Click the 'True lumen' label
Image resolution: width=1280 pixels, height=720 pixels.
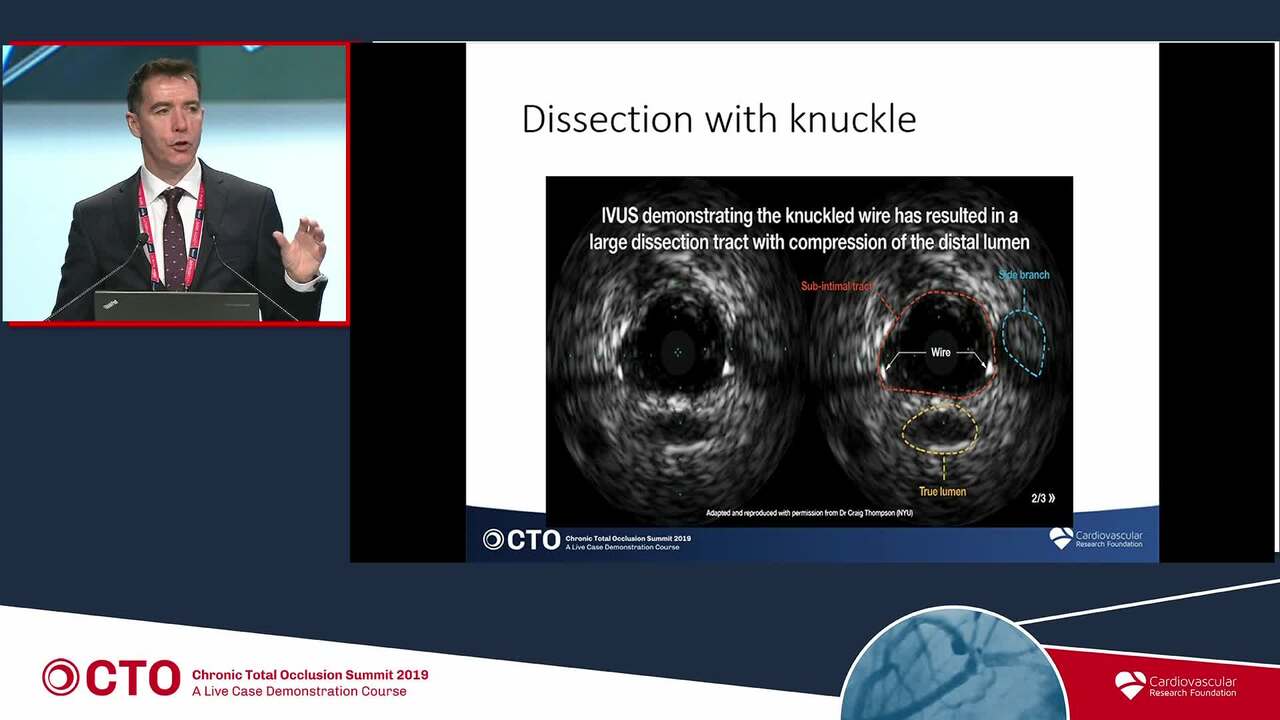coord(942,491)
